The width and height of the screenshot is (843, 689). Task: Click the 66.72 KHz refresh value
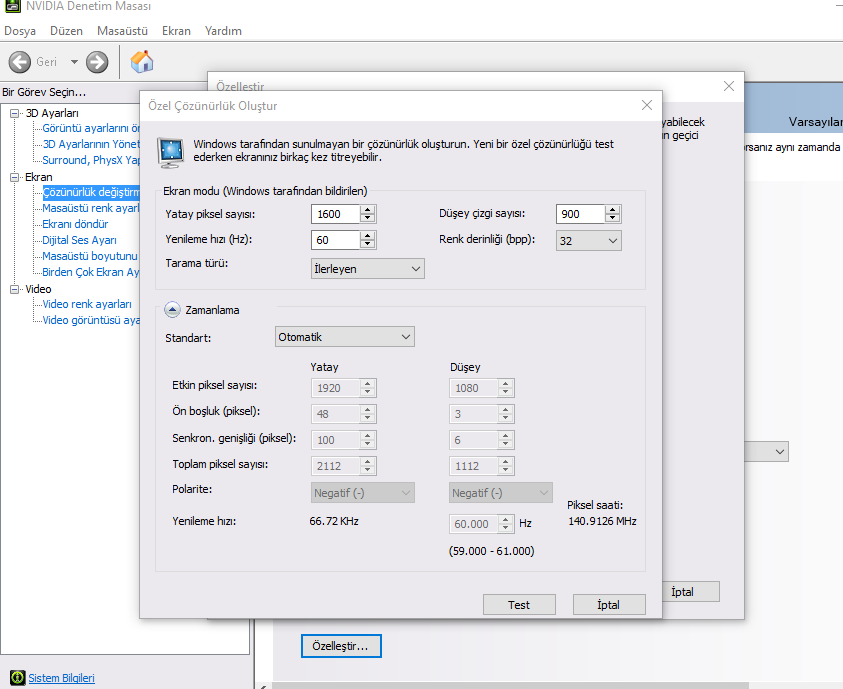coord(334,521)
